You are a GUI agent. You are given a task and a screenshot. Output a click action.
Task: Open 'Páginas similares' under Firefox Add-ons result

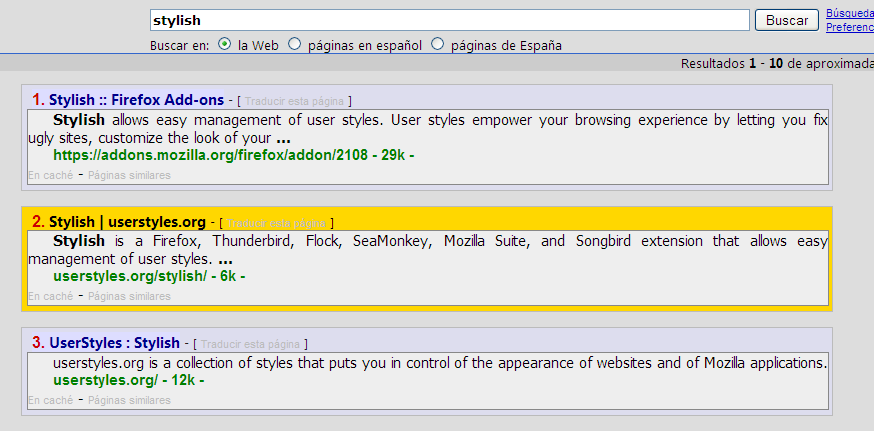tap(129, 175)
